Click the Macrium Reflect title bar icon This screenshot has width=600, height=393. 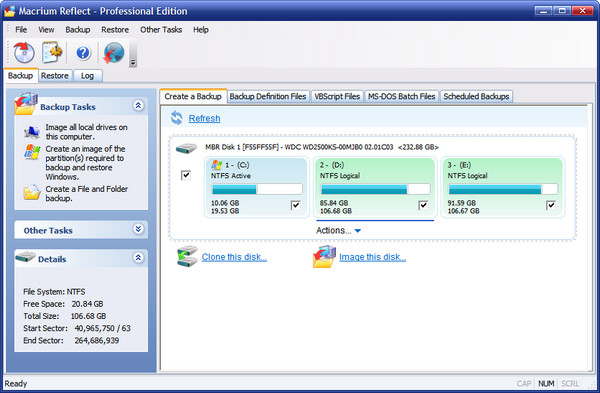[x=10, y=11]
